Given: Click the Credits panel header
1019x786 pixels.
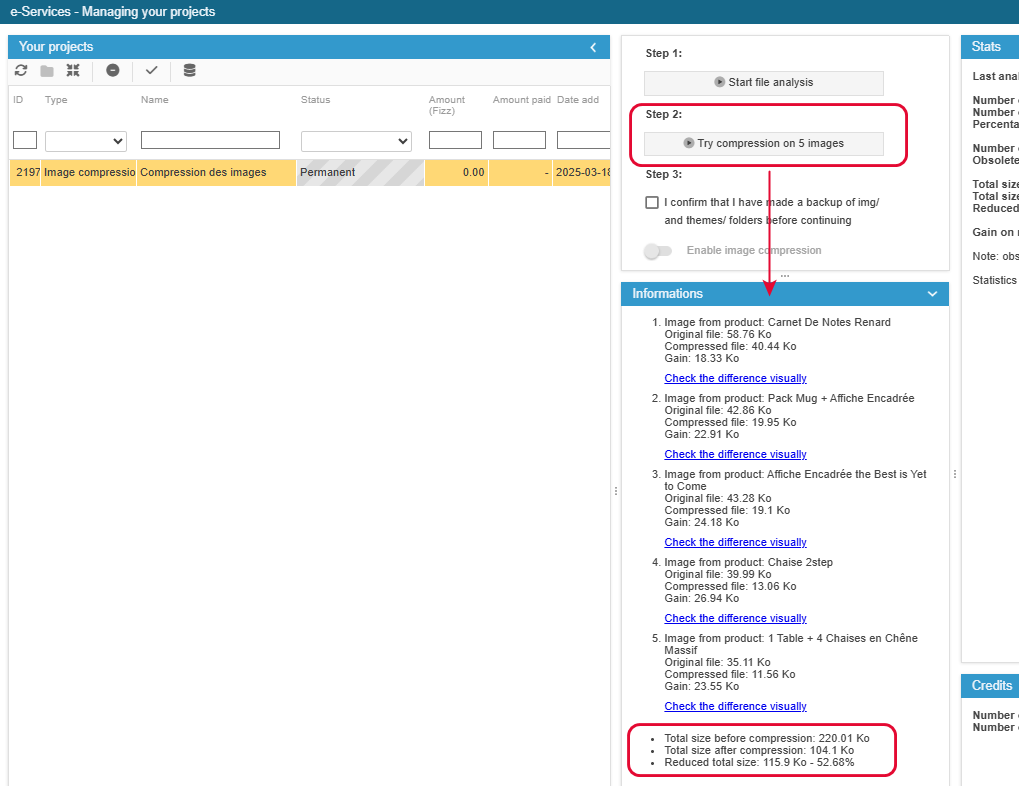Looking at the screenshot, I should point(990,686).
